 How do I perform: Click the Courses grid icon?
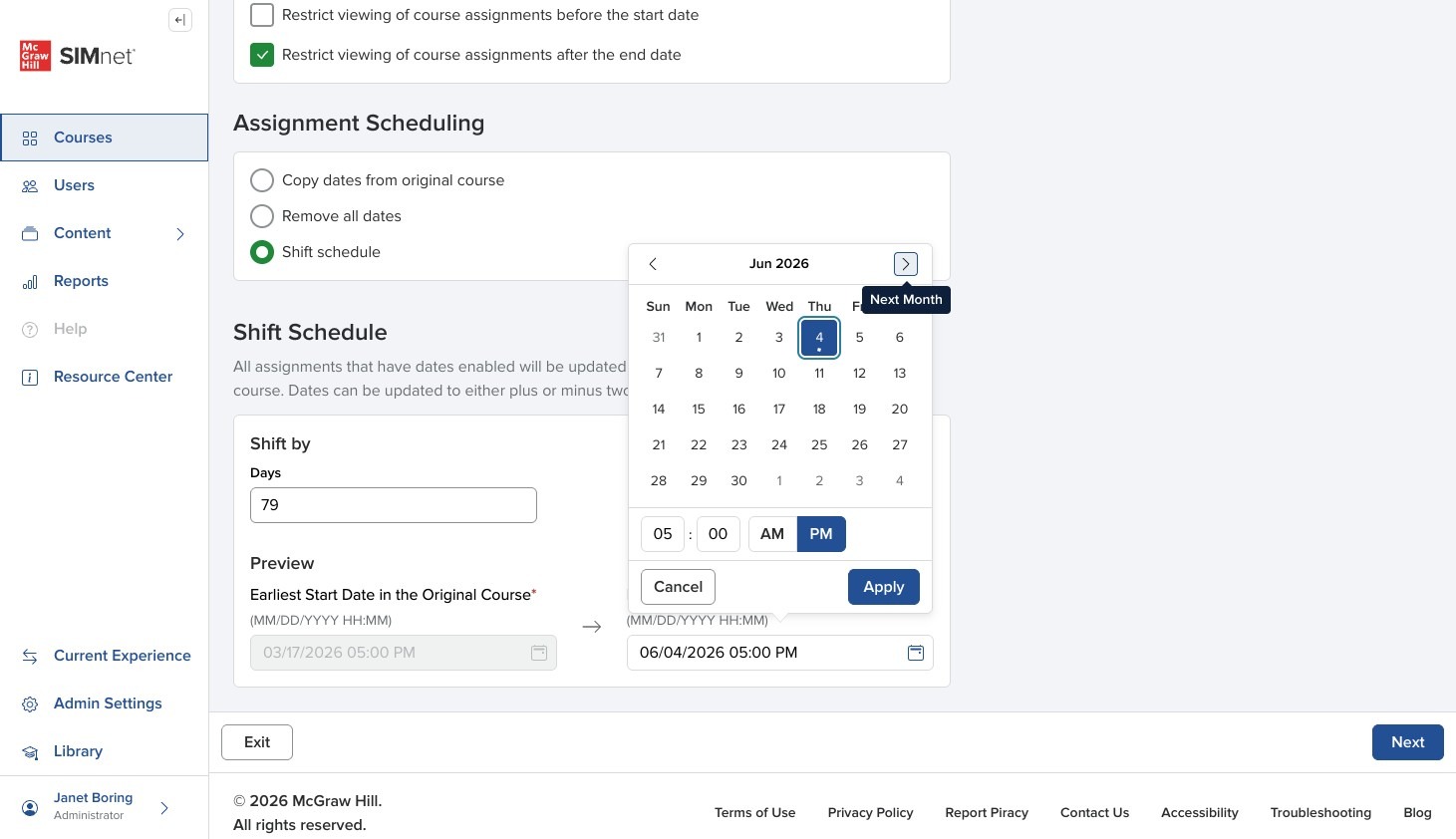tap(30, 138)
